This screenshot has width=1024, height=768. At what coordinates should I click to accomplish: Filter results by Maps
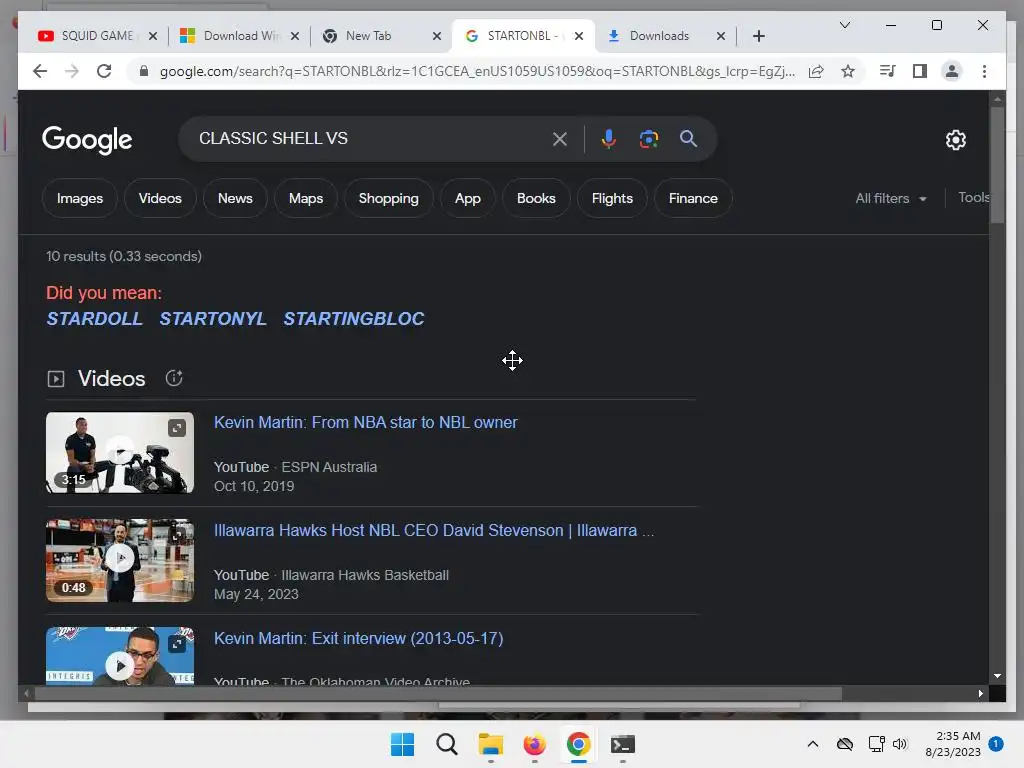point(306,199)
